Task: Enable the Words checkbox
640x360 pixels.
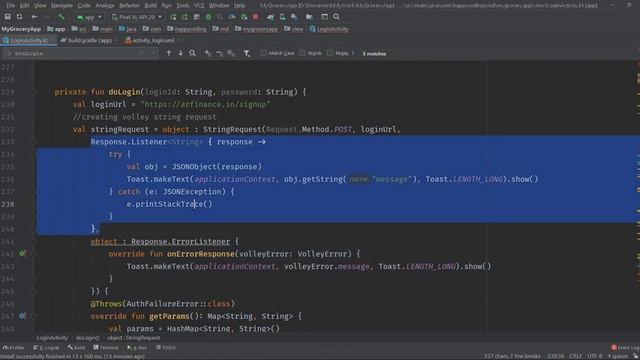Action: tap(302, 53)
